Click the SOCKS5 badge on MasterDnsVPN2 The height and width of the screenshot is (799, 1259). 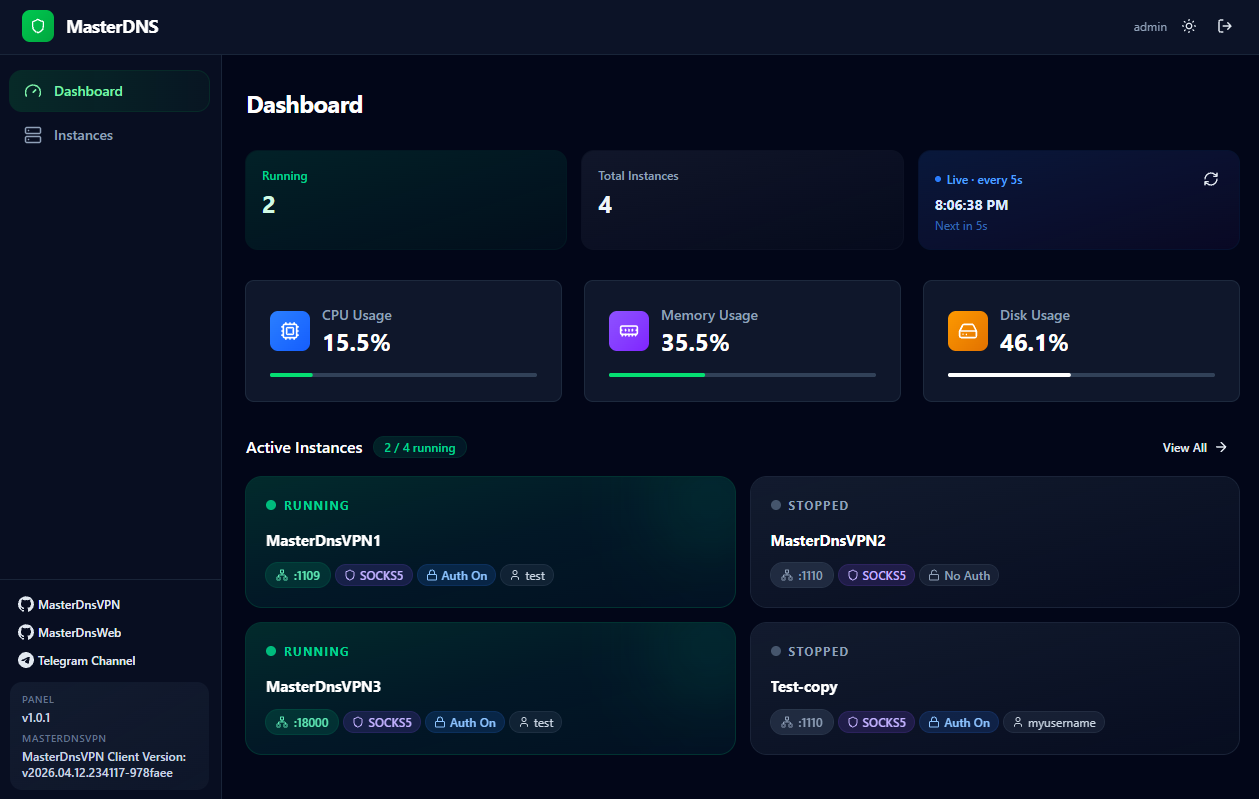coord(876,576)
